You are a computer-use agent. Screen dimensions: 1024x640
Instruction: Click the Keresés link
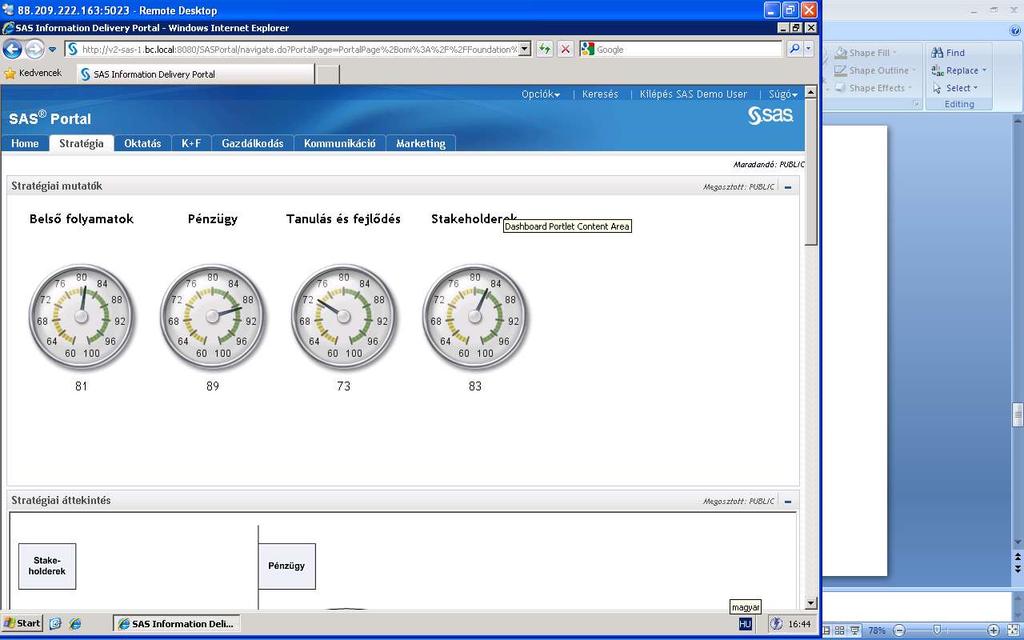[x=600, y=95]
